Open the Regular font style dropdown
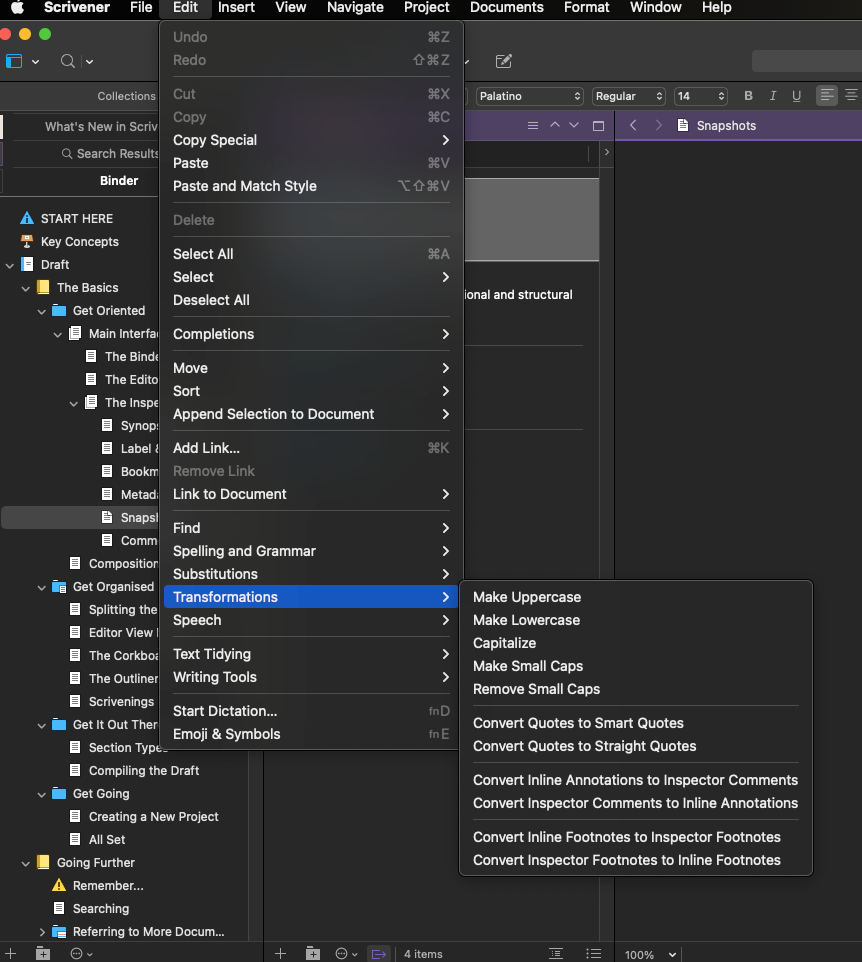The height and width of the screenshot is (962, 862). pyautogui.click(x=629, y=96)
